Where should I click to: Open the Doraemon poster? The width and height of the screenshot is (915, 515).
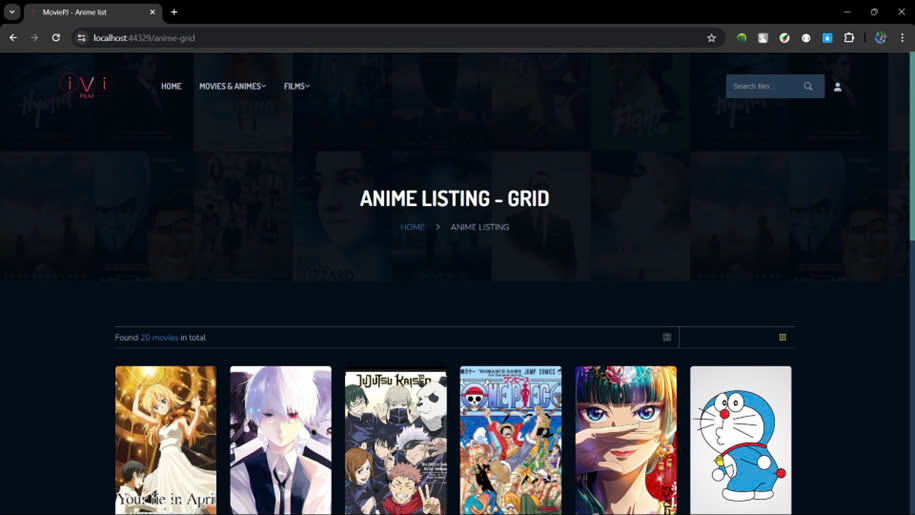point(741,440)
